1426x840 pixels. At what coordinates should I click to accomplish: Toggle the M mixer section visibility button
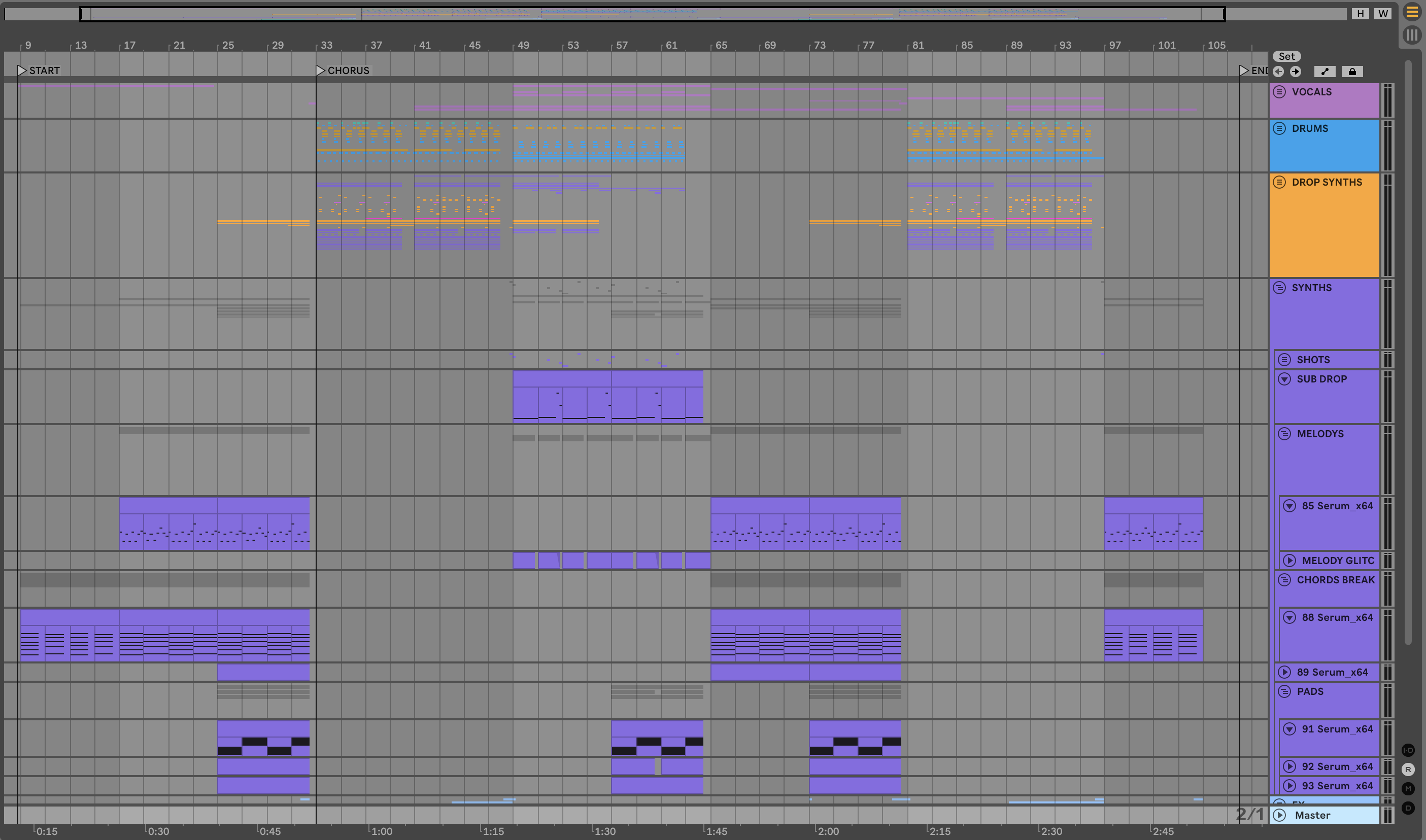[x=1408, y=788]
